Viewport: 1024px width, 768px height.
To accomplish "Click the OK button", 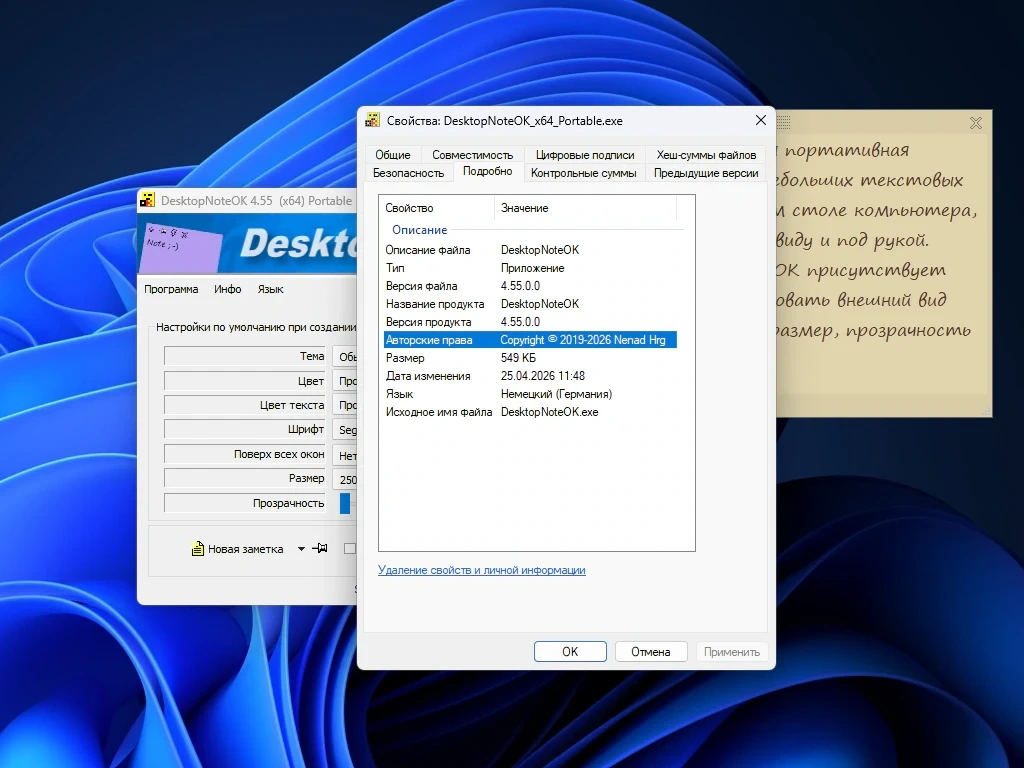I will 570,652.
